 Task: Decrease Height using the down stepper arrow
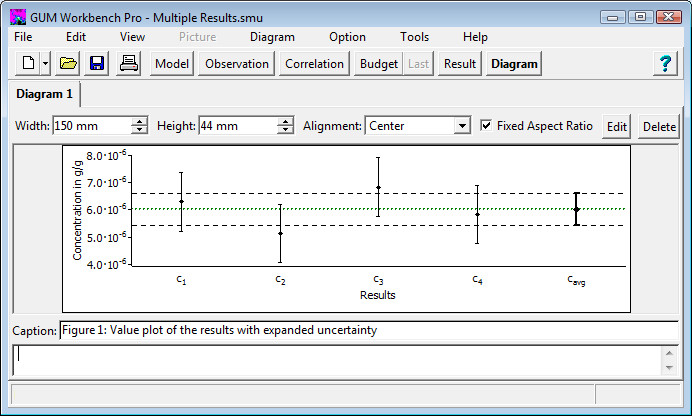[x=286, y=131]
